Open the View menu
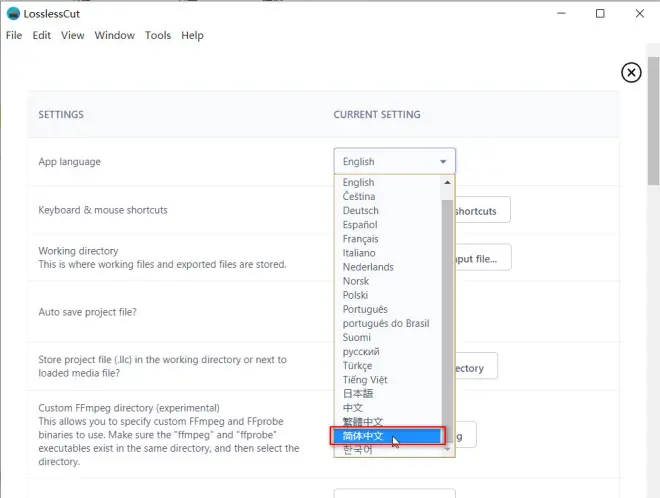This screenshot has height=498, width=660. pyautogui.click(x=72, y=35)
